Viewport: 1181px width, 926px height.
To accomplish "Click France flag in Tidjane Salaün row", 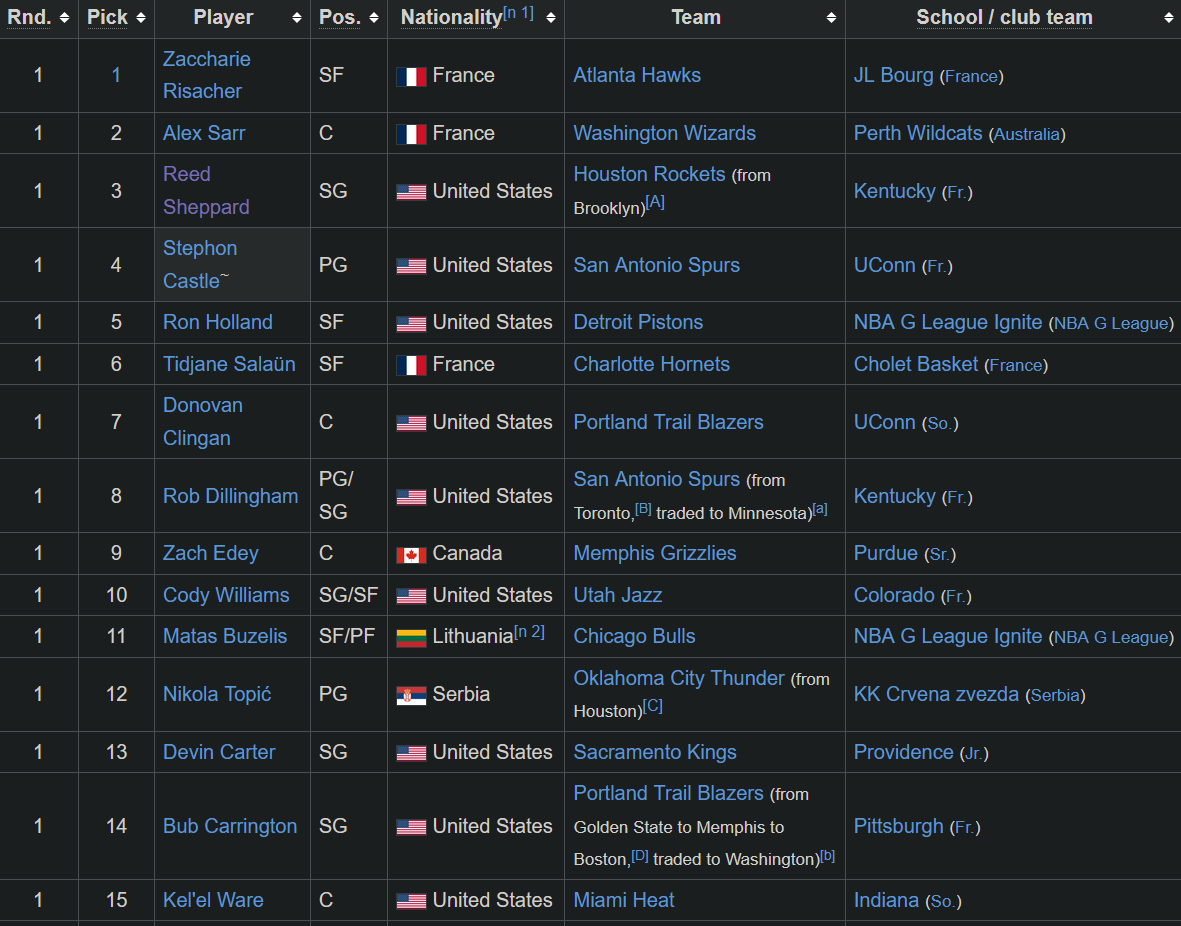I will [x=411, y=365].
